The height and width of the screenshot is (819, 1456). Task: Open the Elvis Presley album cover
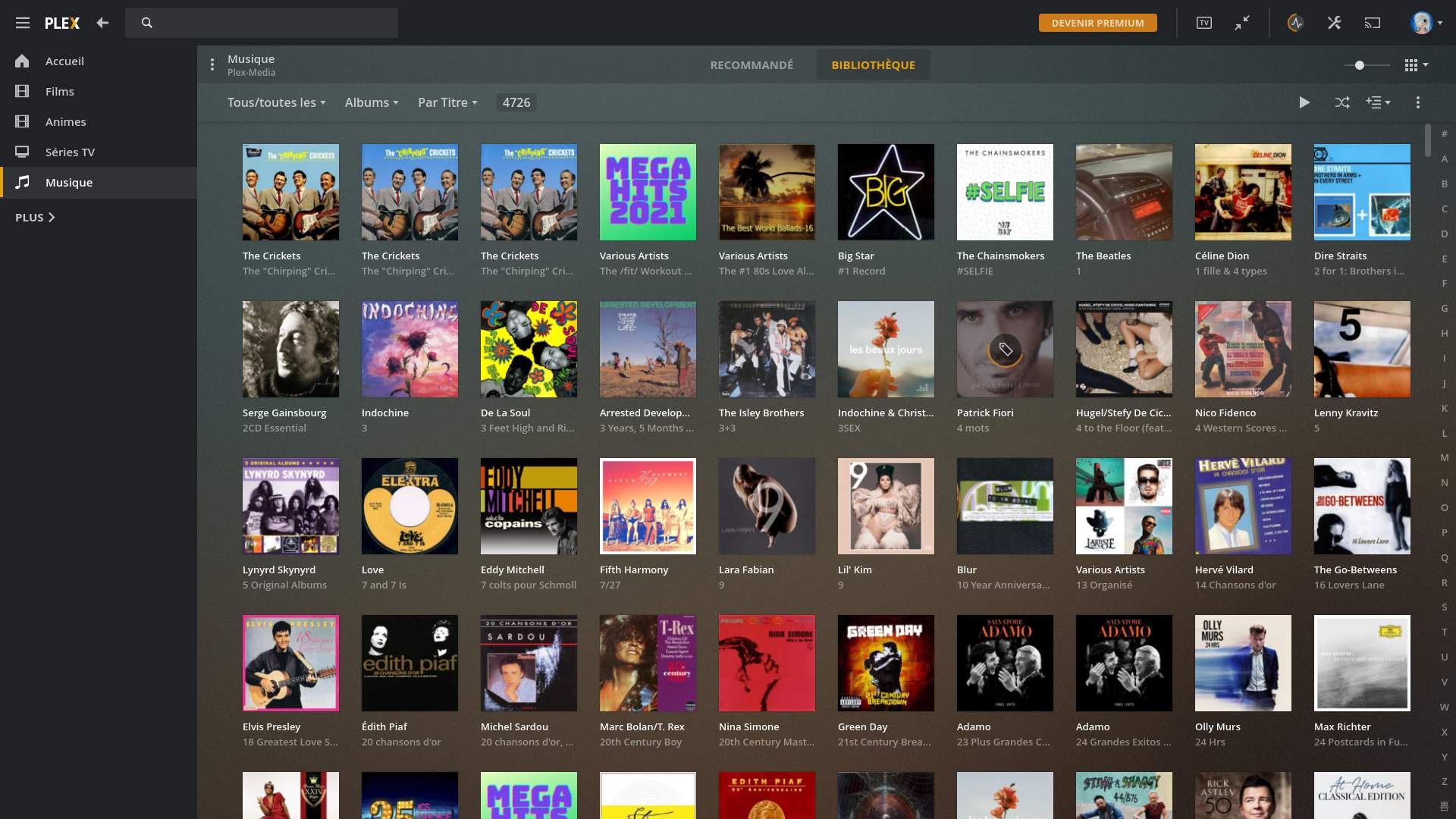coord(290,663)
